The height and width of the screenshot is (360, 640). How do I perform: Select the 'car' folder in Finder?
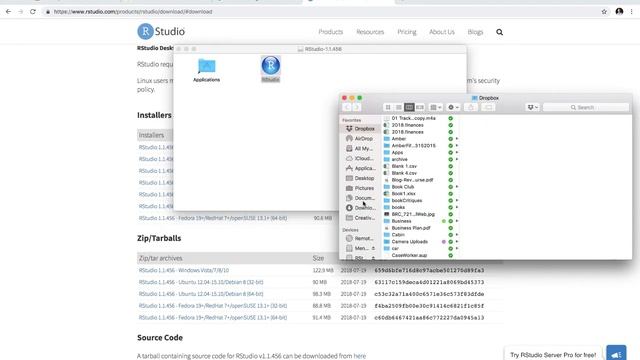click(x=395, y=249)
